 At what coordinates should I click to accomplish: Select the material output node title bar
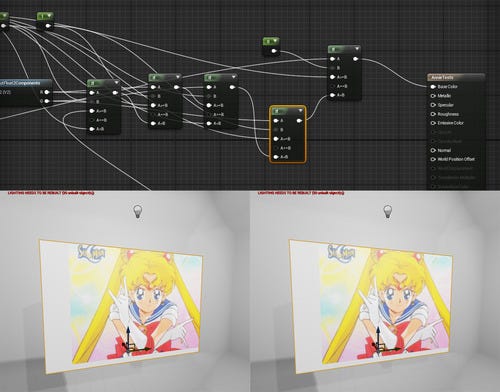click(456, 77)
